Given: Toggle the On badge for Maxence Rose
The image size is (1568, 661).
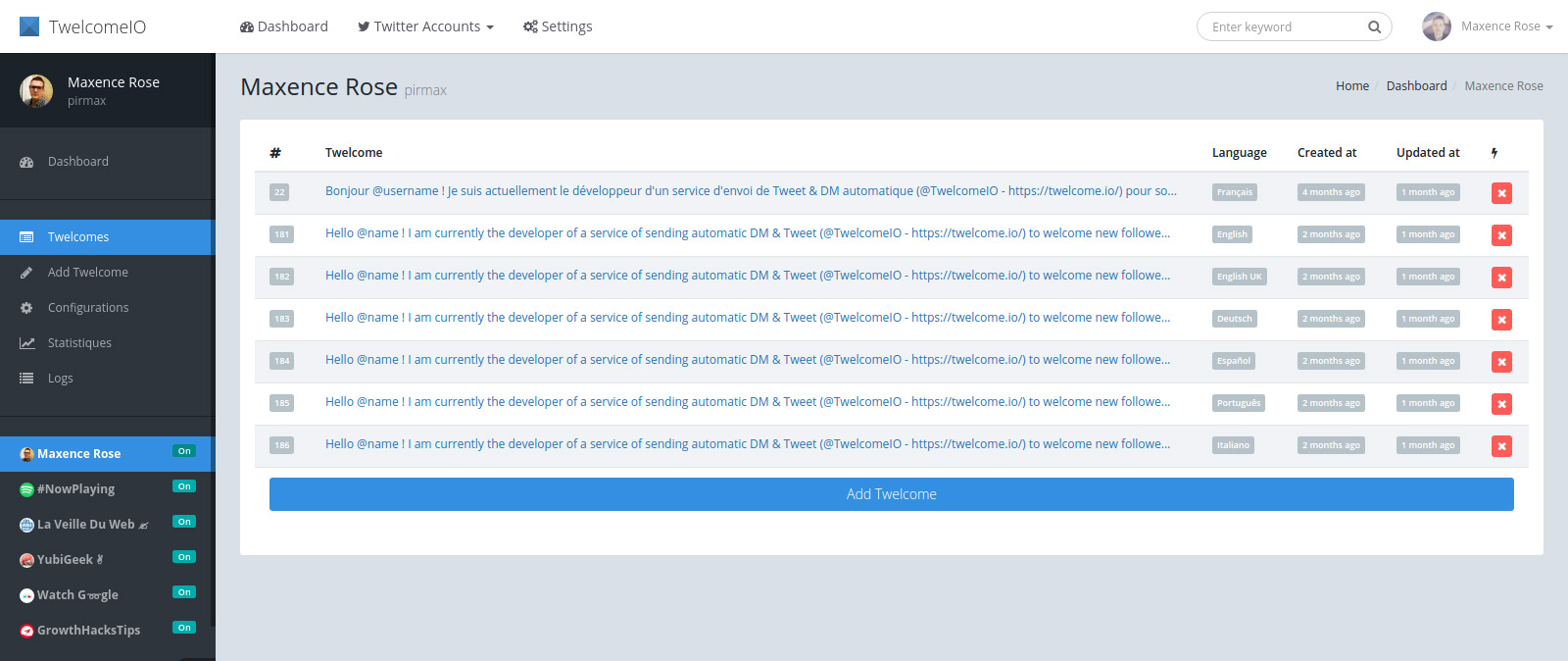Looking at the screenshot, I should [184, 451].
